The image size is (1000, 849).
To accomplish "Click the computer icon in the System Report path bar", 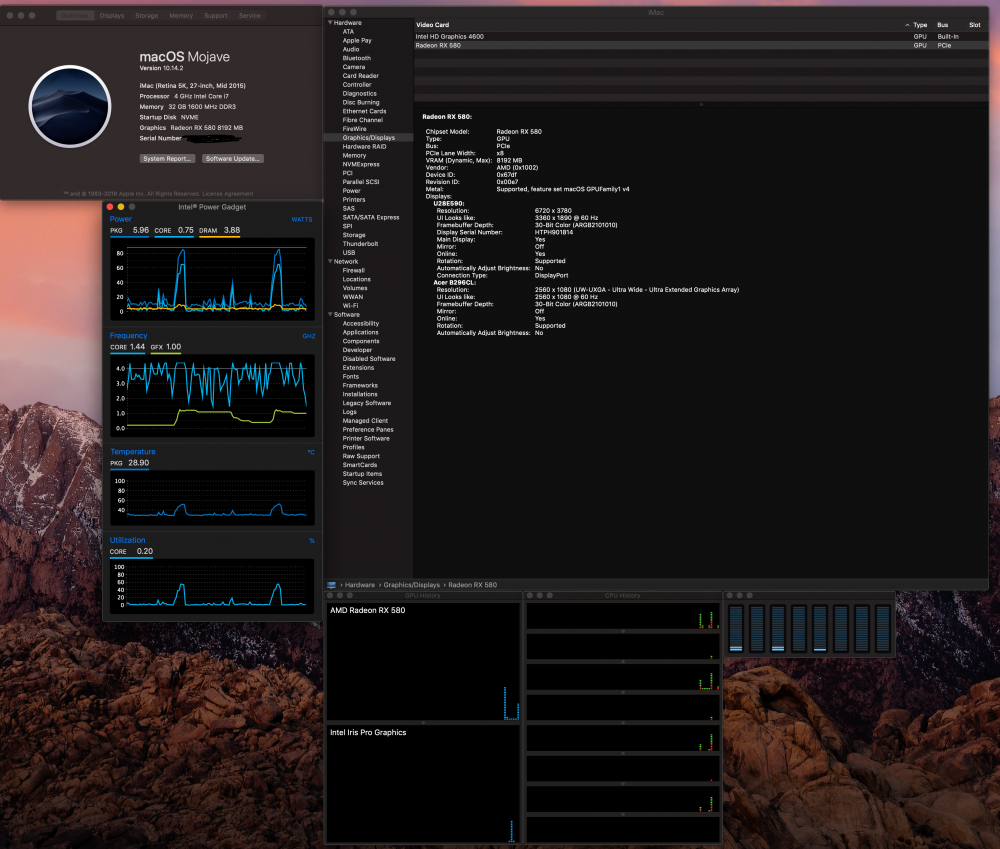I will (332, 585).
